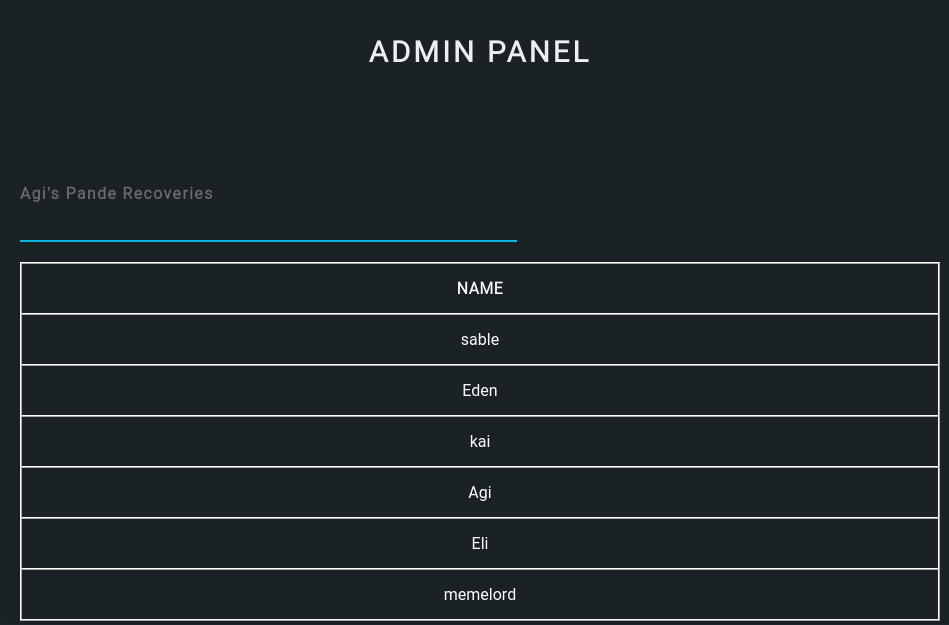The width and height of the screenshot is (949, 625).
Task: Click the Agi's Pande Recoveries label text
Action: tap(116, 193)
